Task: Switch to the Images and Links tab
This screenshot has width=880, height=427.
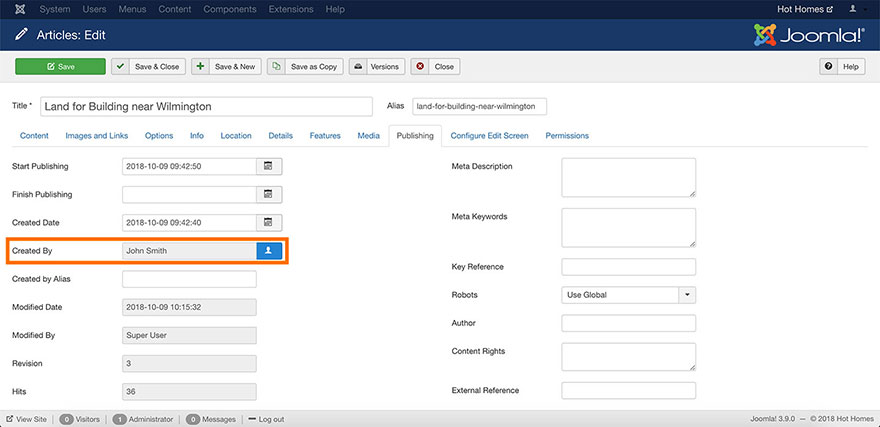Action: 97,136
